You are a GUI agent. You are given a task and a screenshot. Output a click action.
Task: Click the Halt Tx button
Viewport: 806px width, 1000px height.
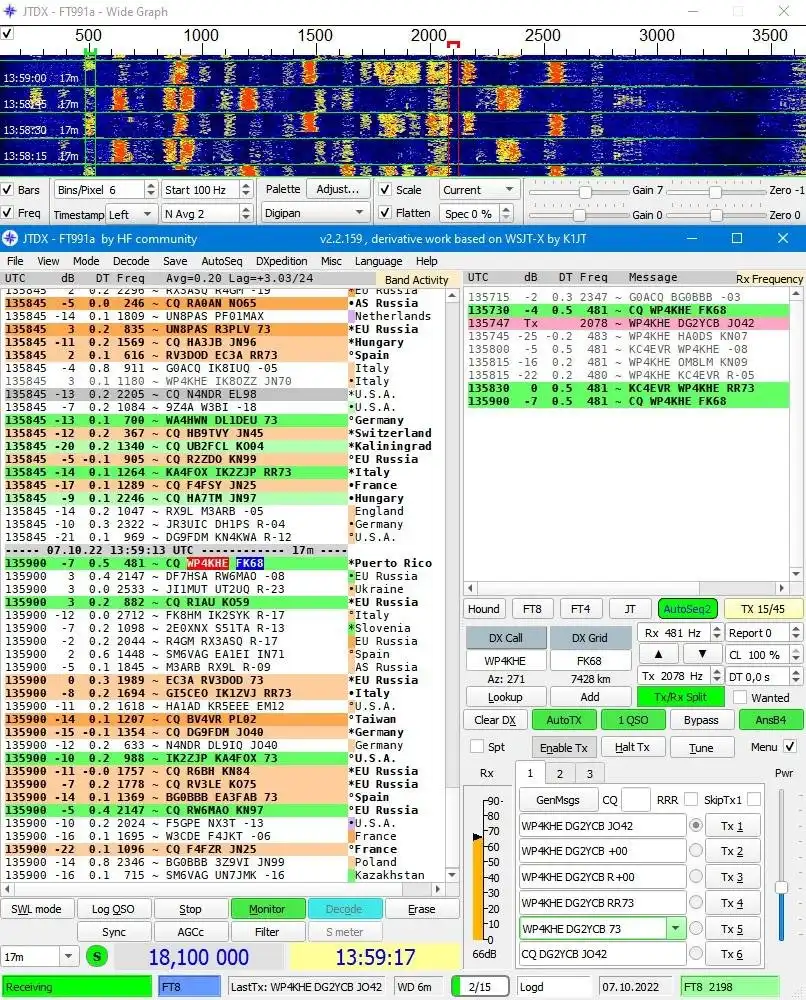tap(632, 747)
